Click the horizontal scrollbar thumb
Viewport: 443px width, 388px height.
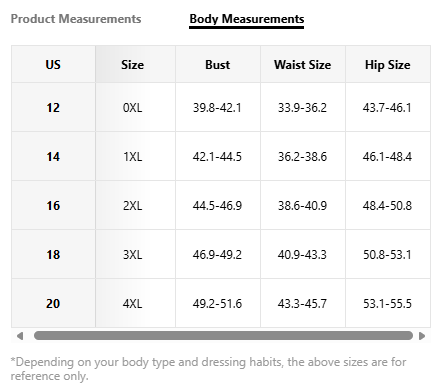[223, 336]
